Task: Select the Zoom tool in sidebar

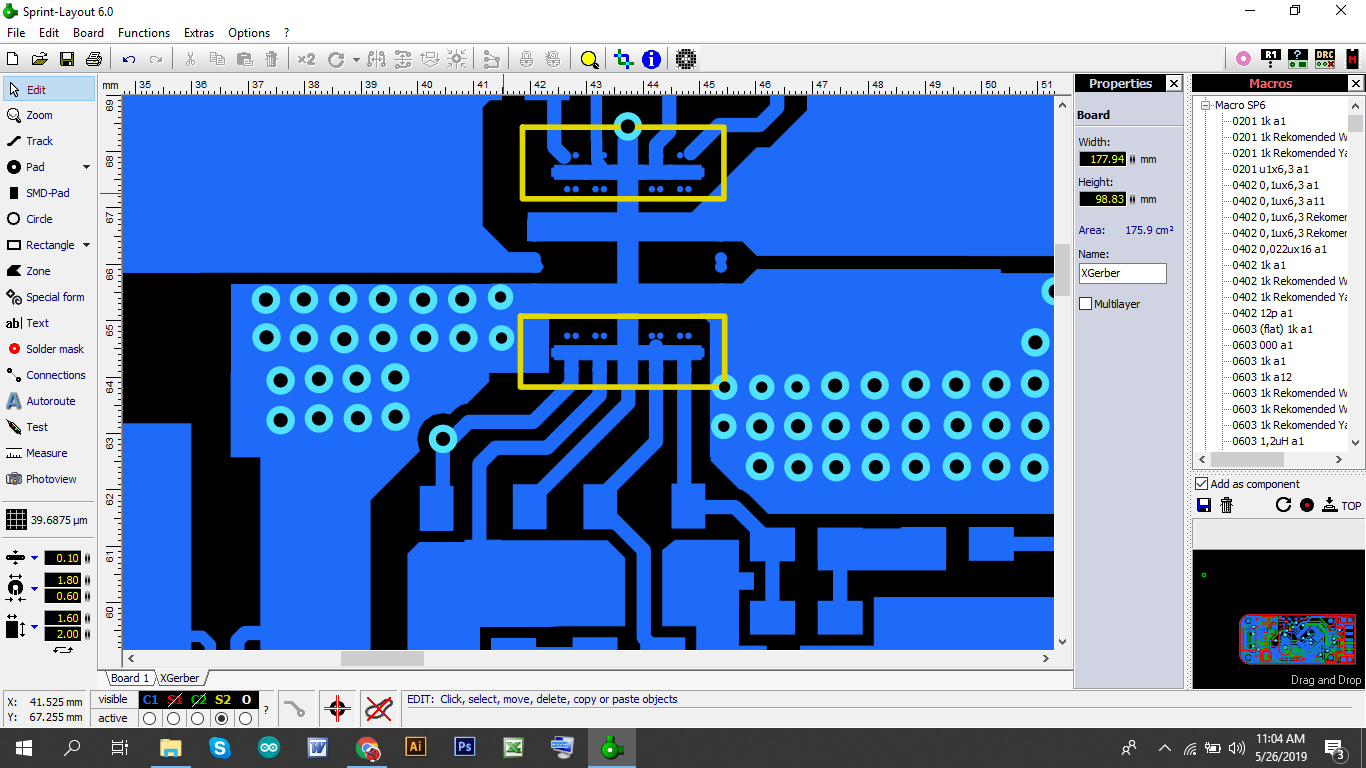Action: pyautogui.click(x=48, y=115)
